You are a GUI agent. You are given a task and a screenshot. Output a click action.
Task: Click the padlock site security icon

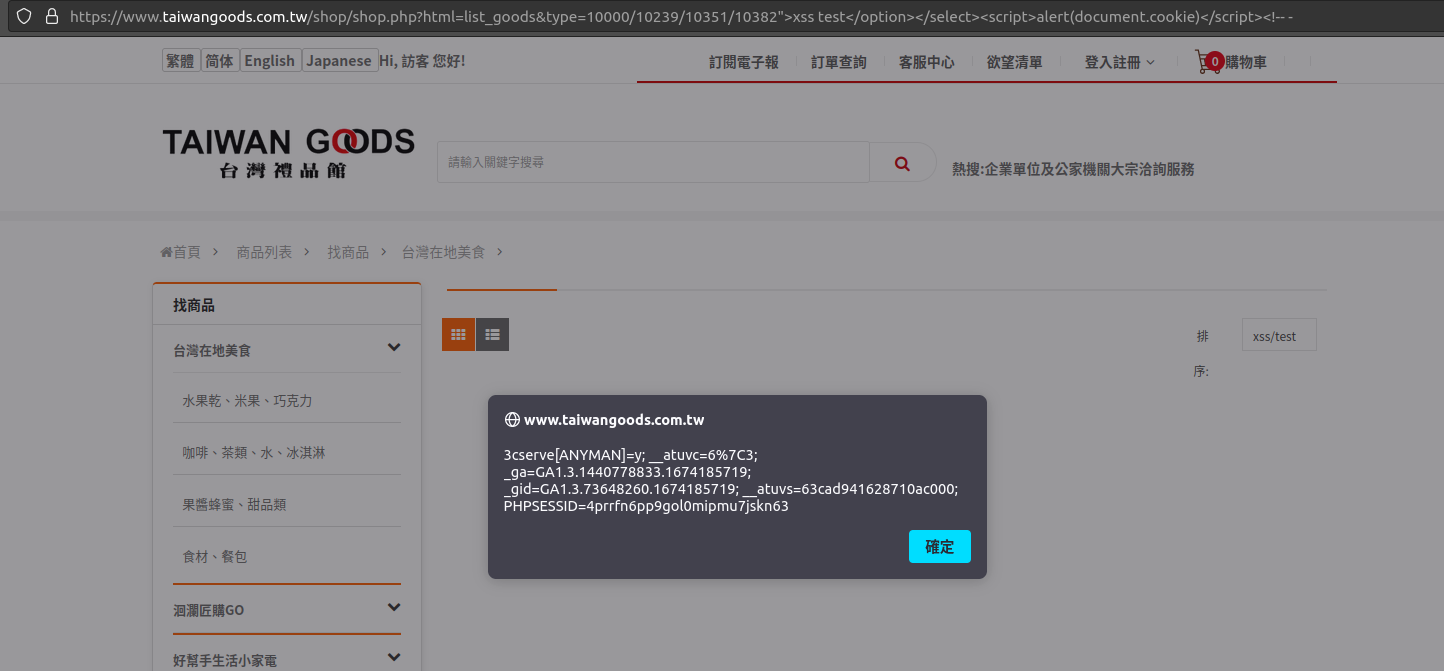click(x=52, y=16)
